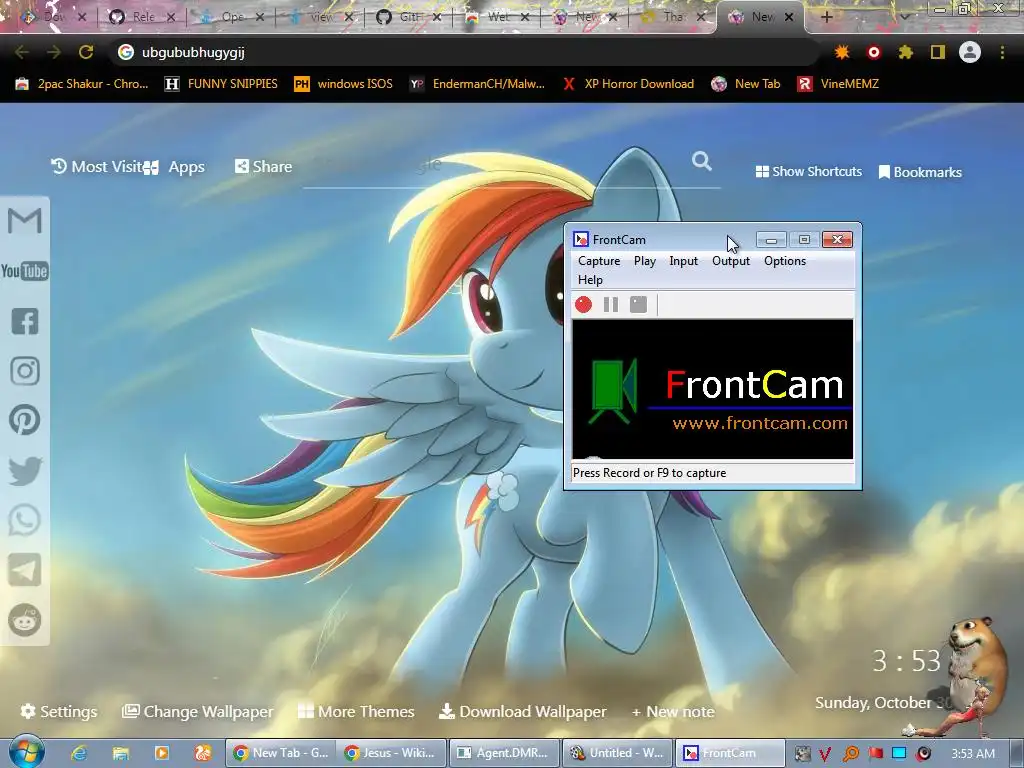Open the Help menu in FrontCam

tap(590, 280)
